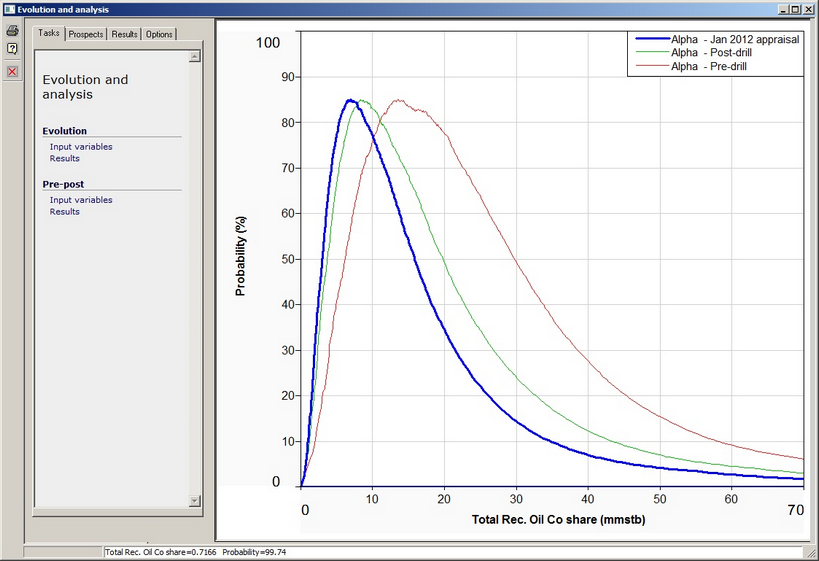Select the Alpha Post-drill legend entry
This screenshot has height=561, width=819.
(711, 52)
